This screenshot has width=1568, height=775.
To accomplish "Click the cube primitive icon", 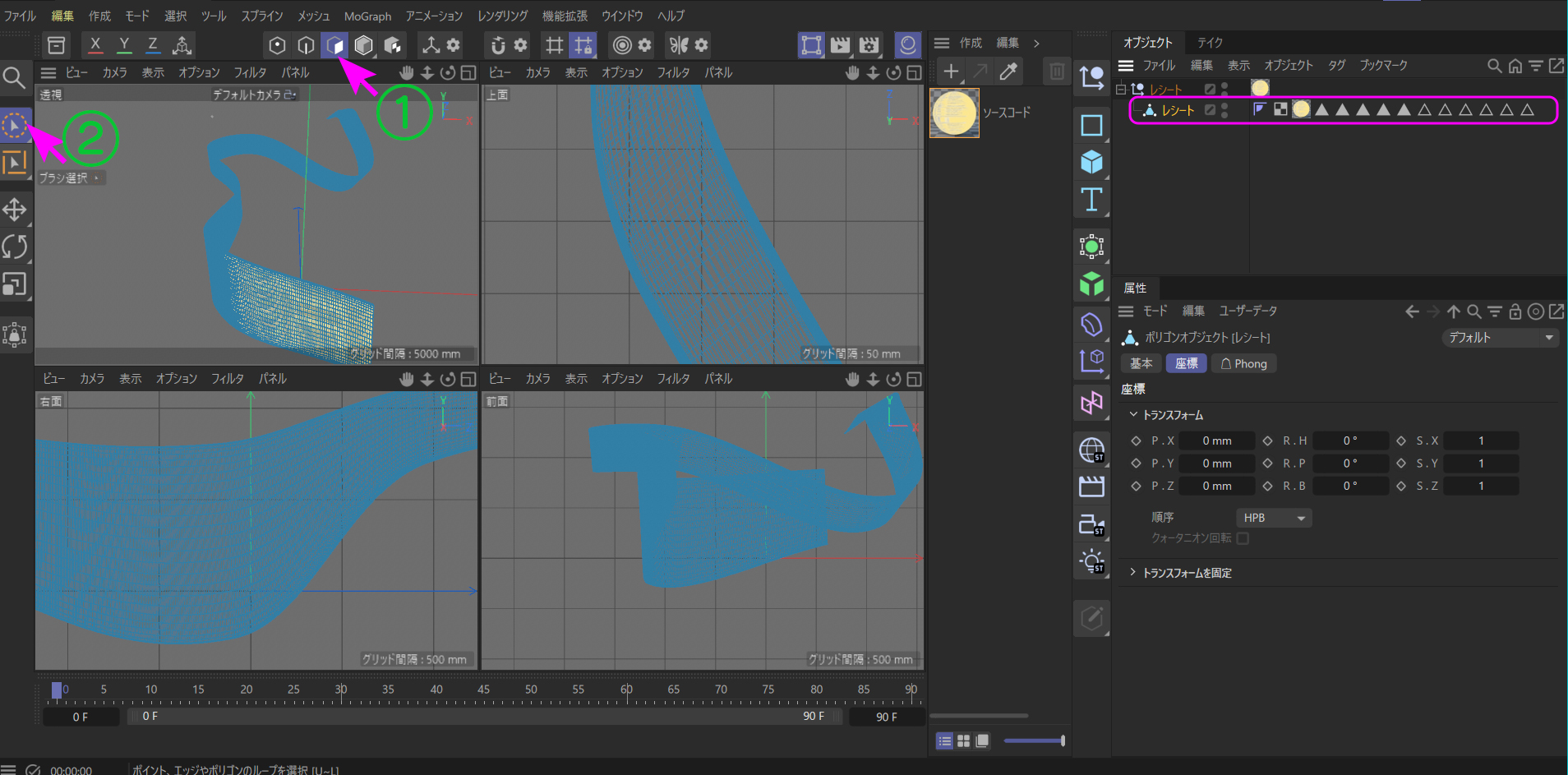I will click(x=1091, y=162).
